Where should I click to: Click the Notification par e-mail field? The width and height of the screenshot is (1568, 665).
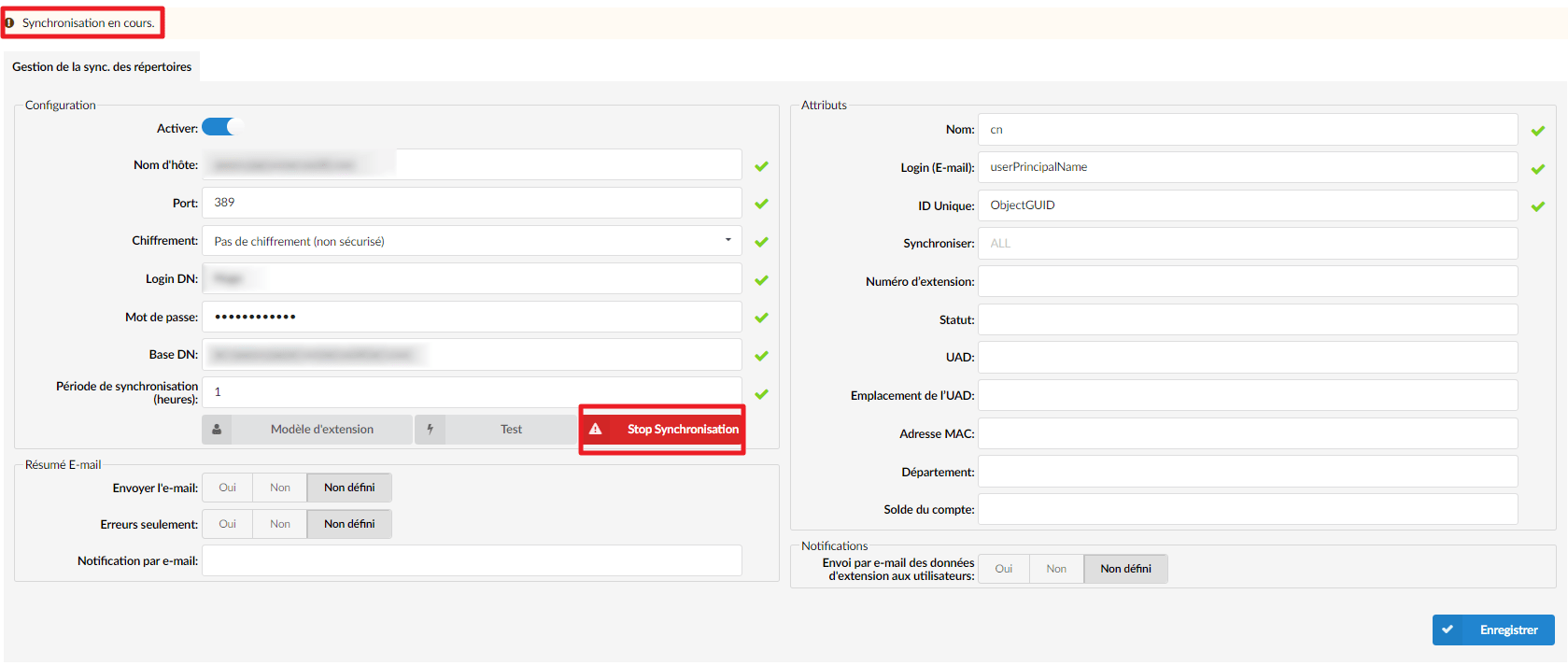(x=472, y=560)
